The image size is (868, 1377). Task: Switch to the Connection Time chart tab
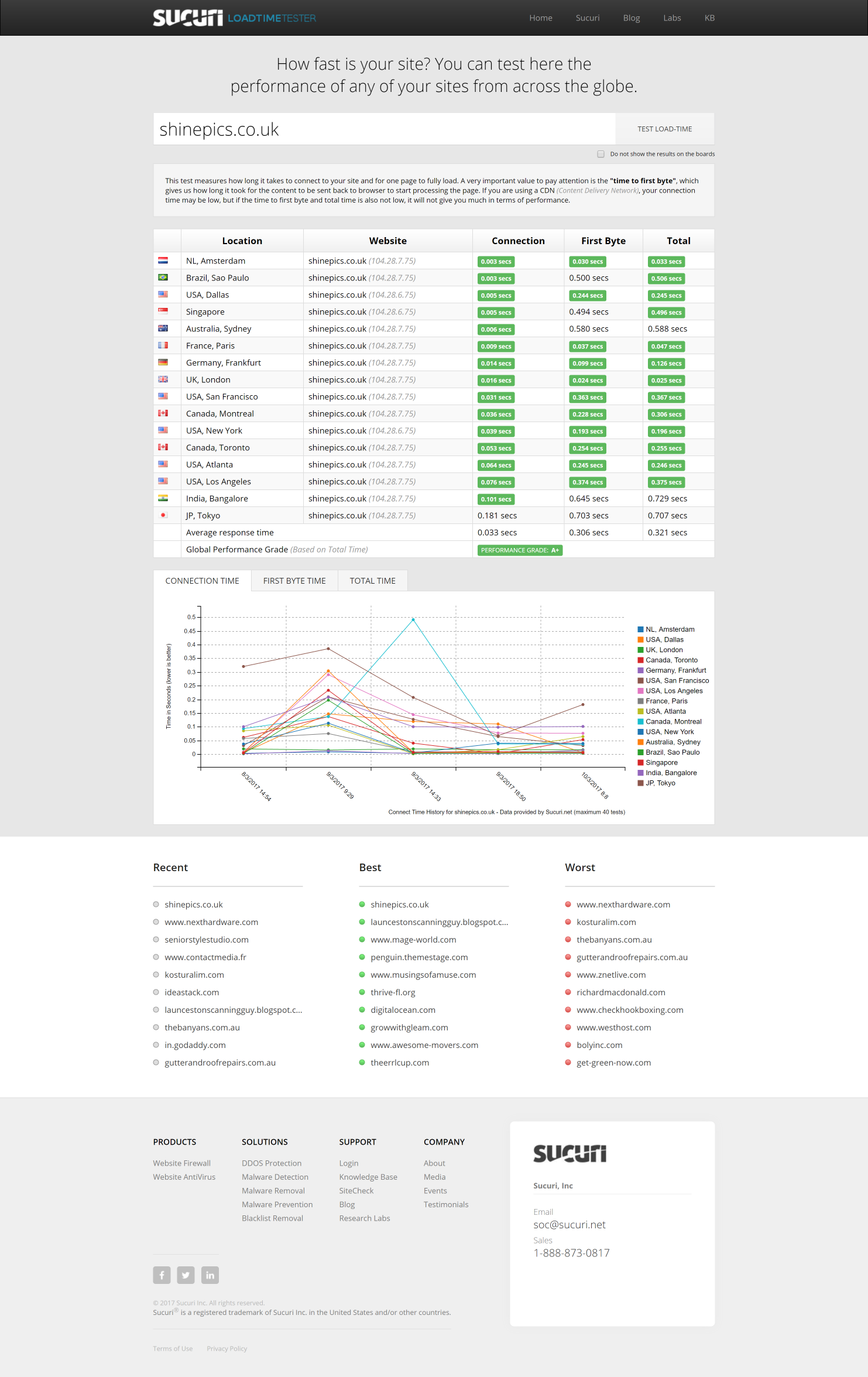202,581
